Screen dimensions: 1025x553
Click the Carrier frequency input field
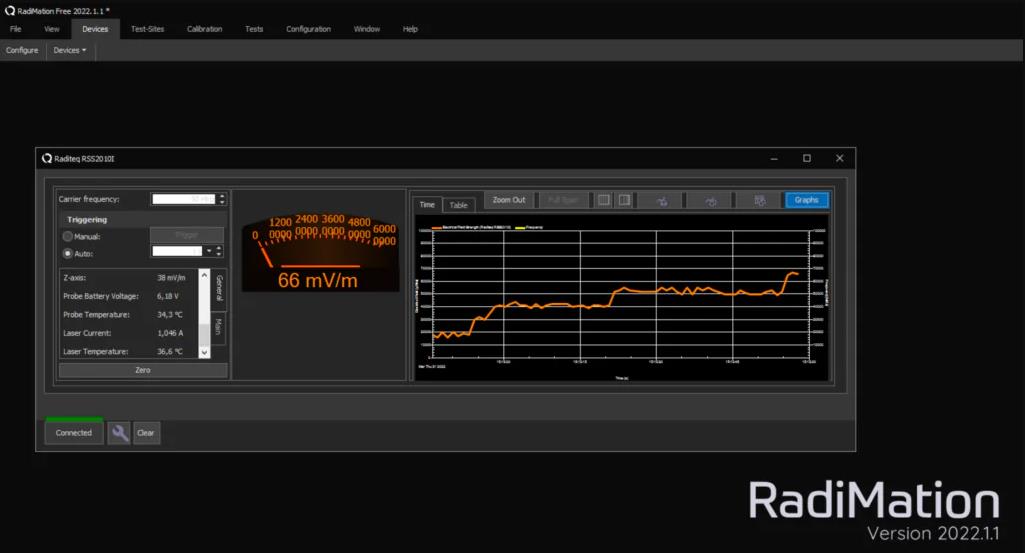(x=183, y=199)
